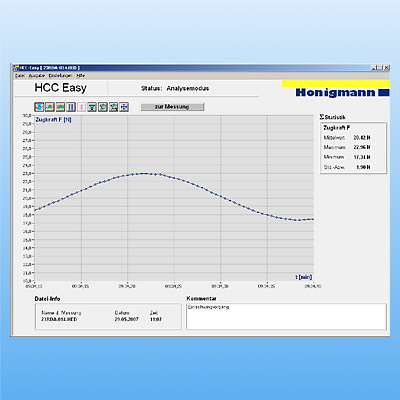The image size is (400, 400).
Task: Click the faded greyed-out cursor toolbar icon
Action: click(x=82, y=107)
